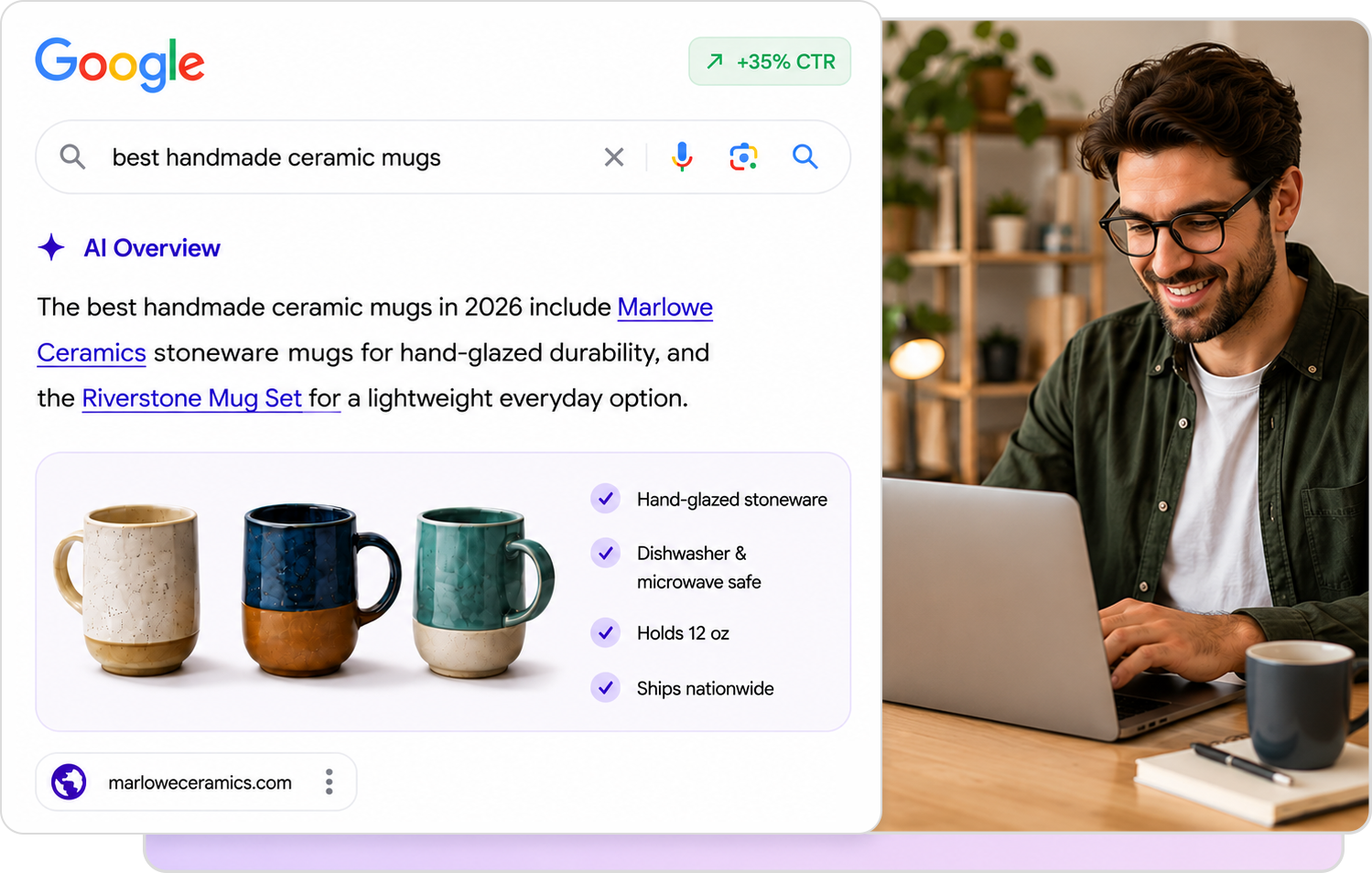
Task: Click the 'Ships nationwide' text
Action: click(x=706, y=688)
